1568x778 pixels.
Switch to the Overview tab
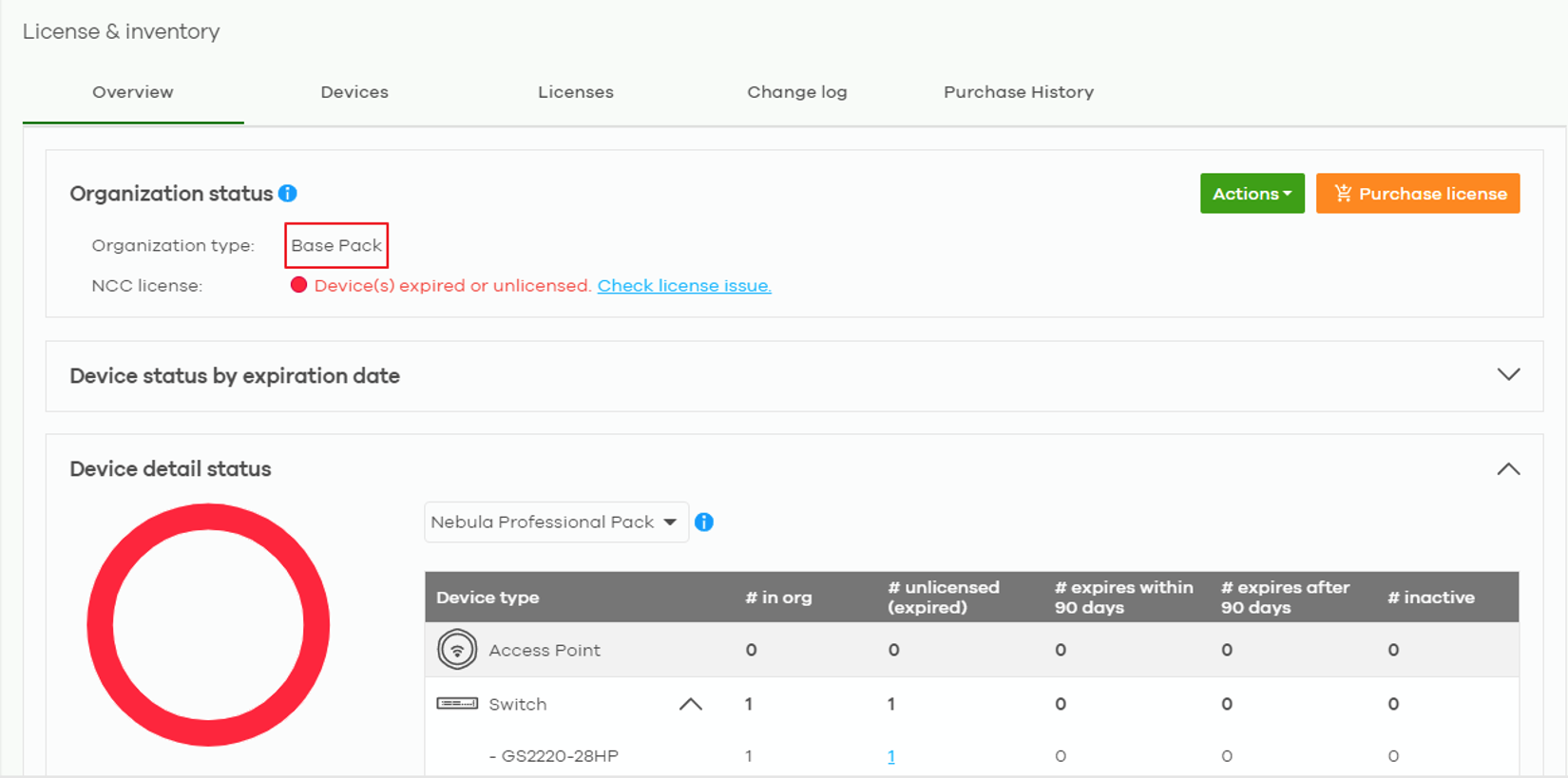133,92
